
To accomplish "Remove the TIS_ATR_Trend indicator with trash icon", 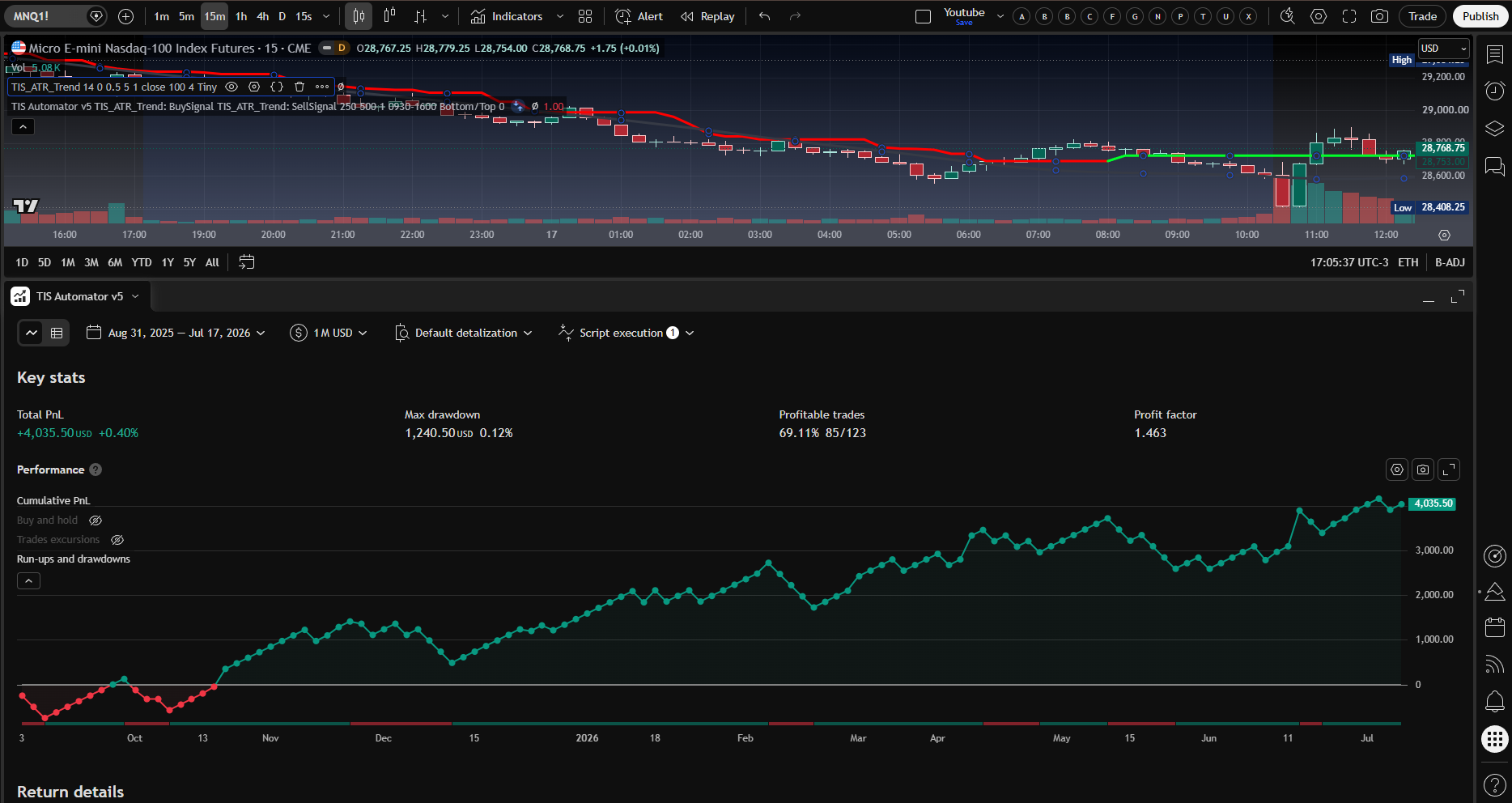I will (299, 87).
